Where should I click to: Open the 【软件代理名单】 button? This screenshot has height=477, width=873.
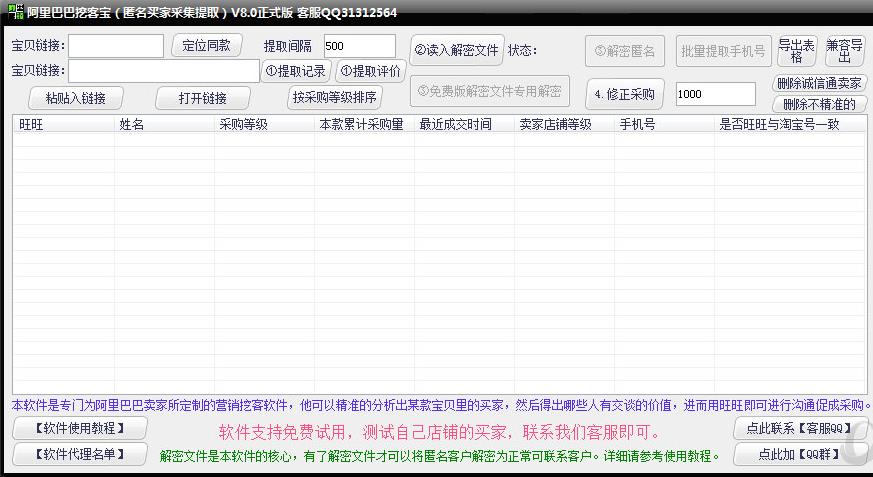coord(80,454)
